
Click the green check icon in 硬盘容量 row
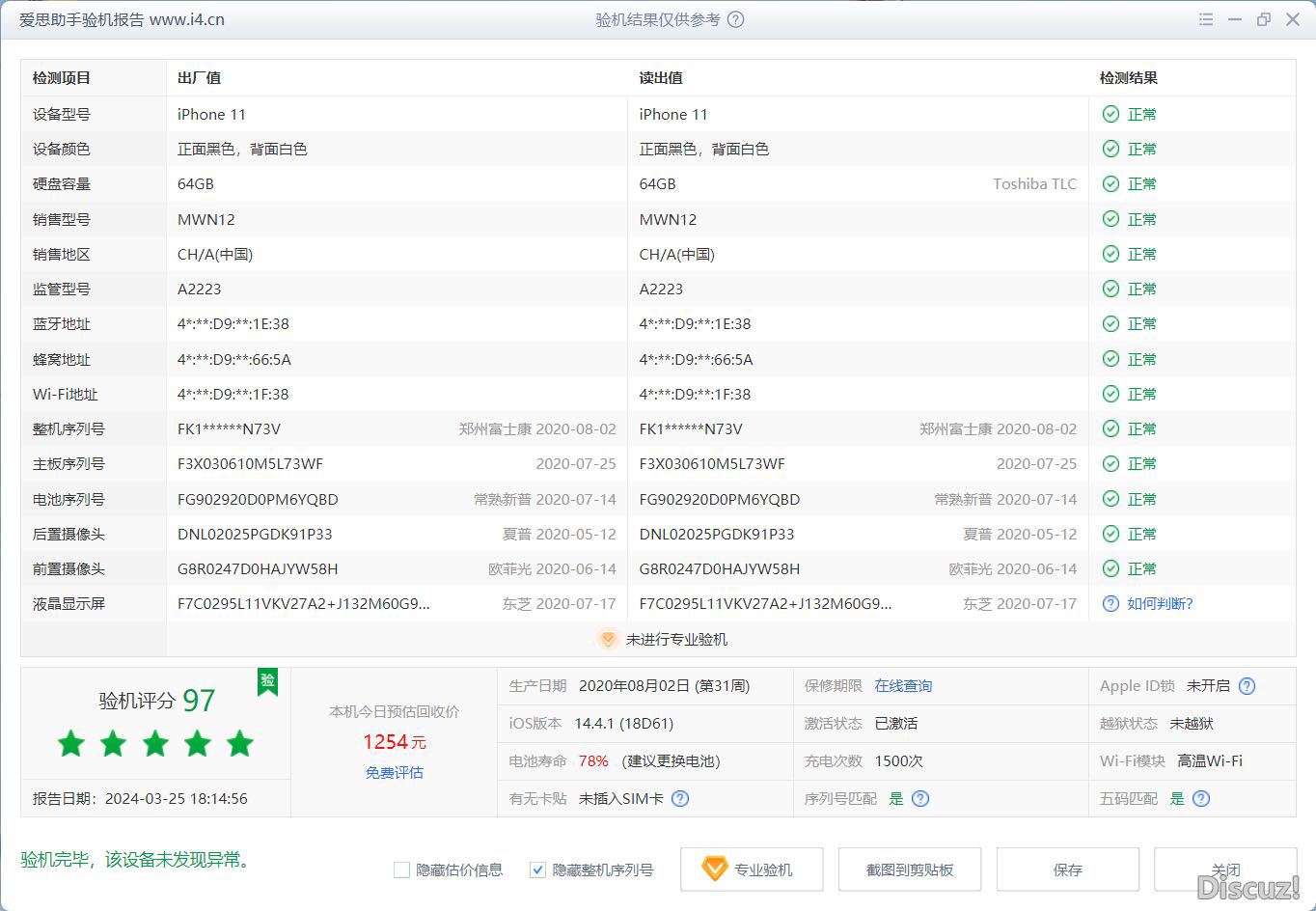pyautogui.click(x=1110, y=183)
